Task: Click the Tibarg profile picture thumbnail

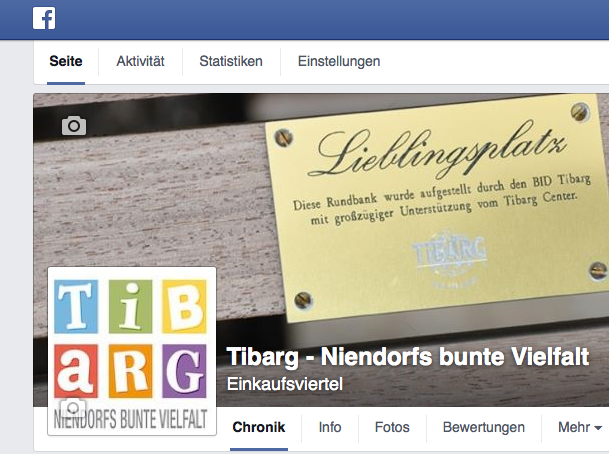Action: (x=132, y=351)
